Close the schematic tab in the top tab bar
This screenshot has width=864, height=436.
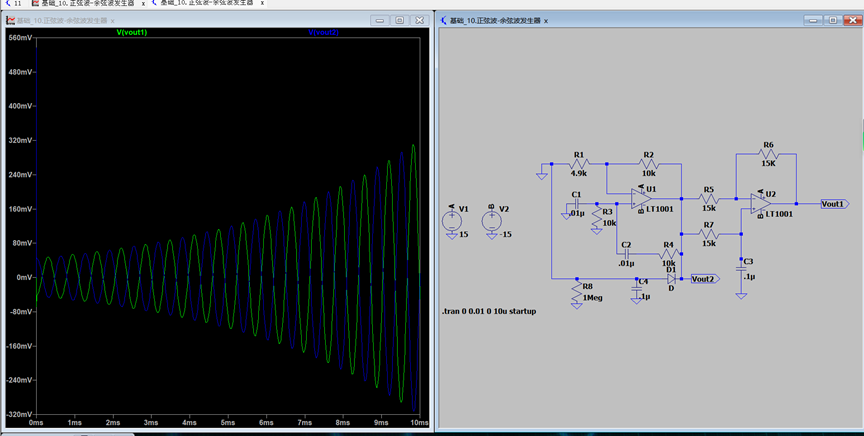coord(262,3)
